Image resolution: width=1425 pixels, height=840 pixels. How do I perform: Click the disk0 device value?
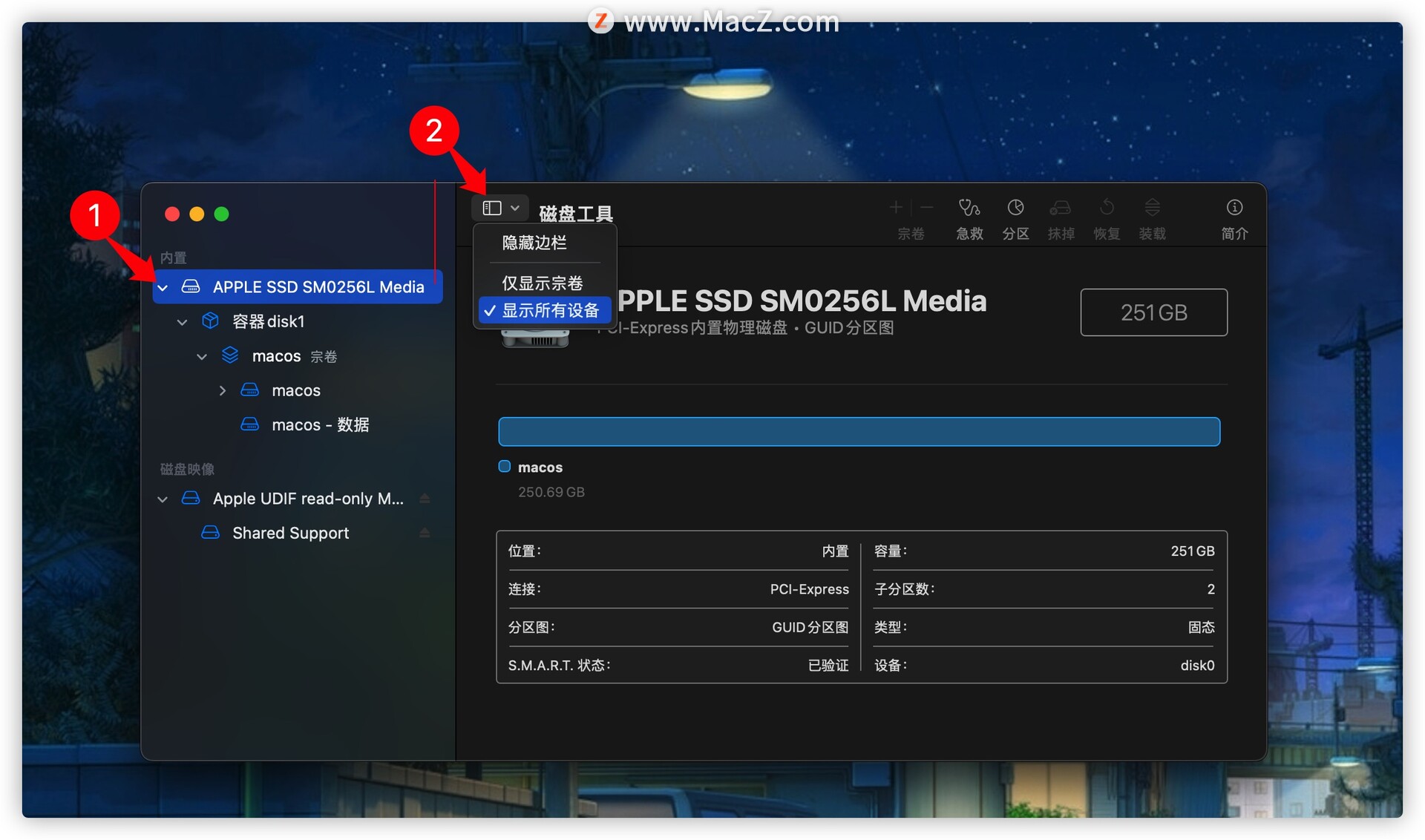(1197, 666)
